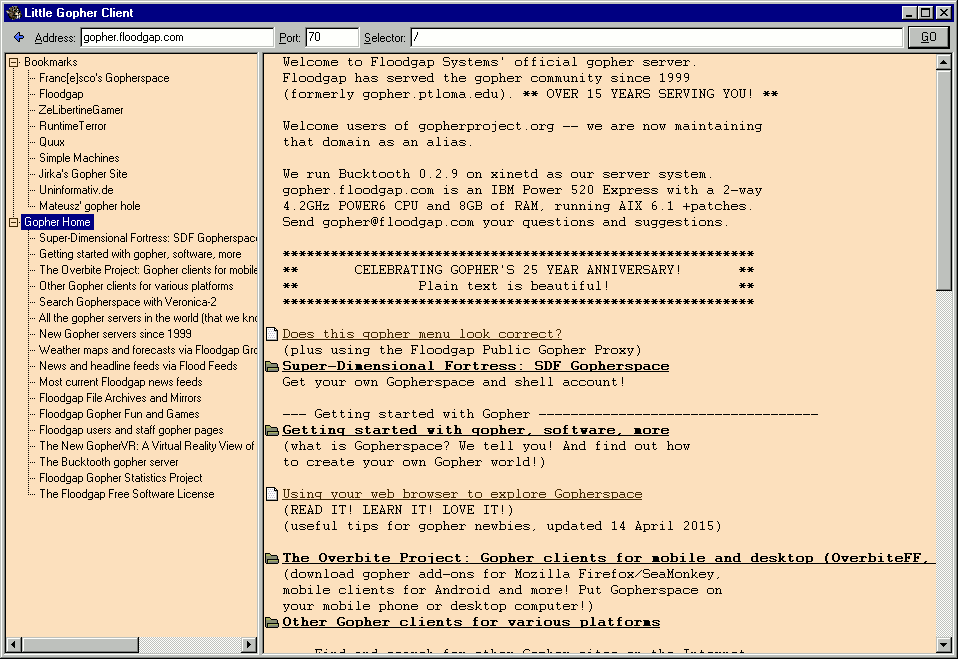Collapse the Bookmarks tree node

click(x=14, y=62)
